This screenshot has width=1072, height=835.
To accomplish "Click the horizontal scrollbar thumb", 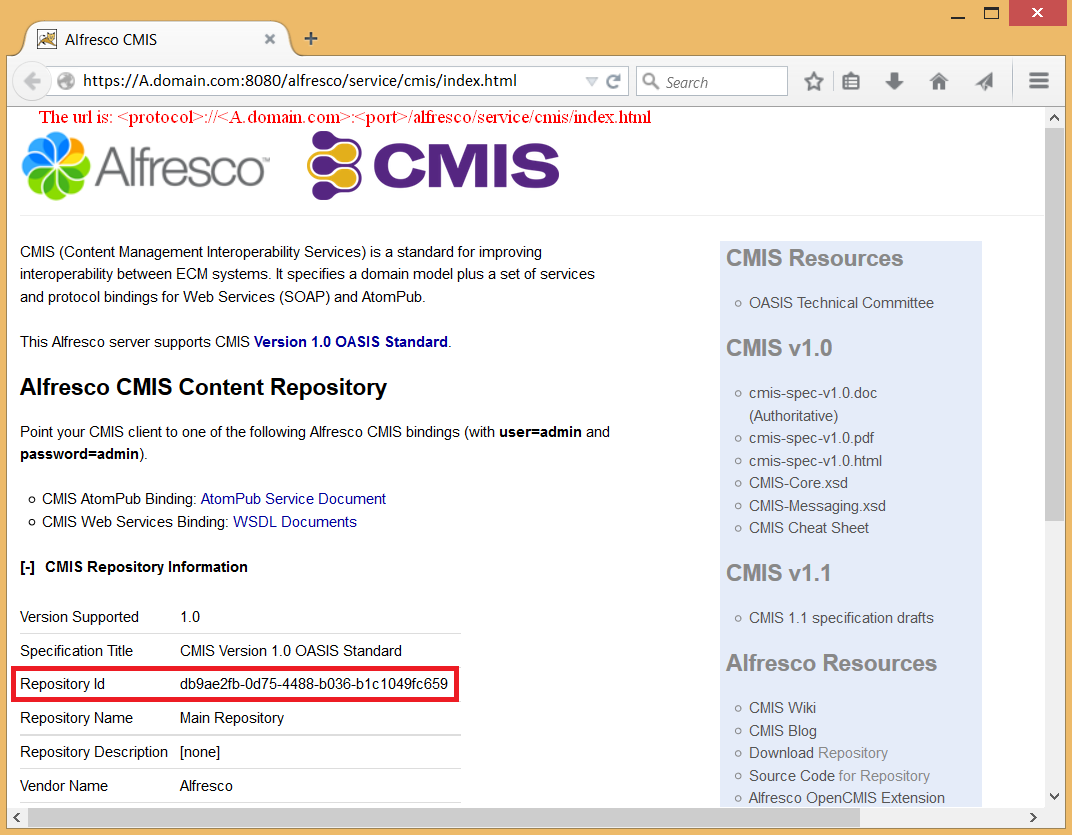I will pos(443,817).
